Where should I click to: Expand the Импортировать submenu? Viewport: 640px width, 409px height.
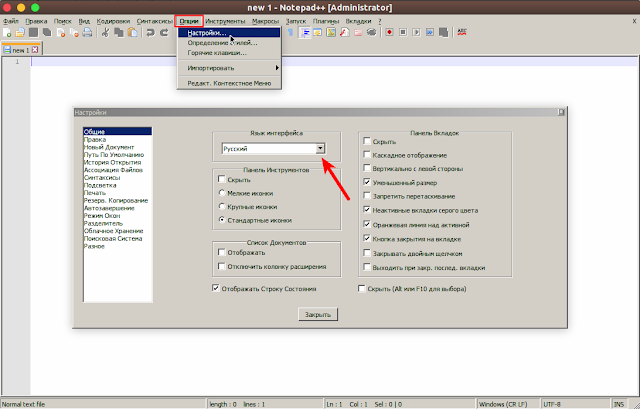tap(229, 68)
